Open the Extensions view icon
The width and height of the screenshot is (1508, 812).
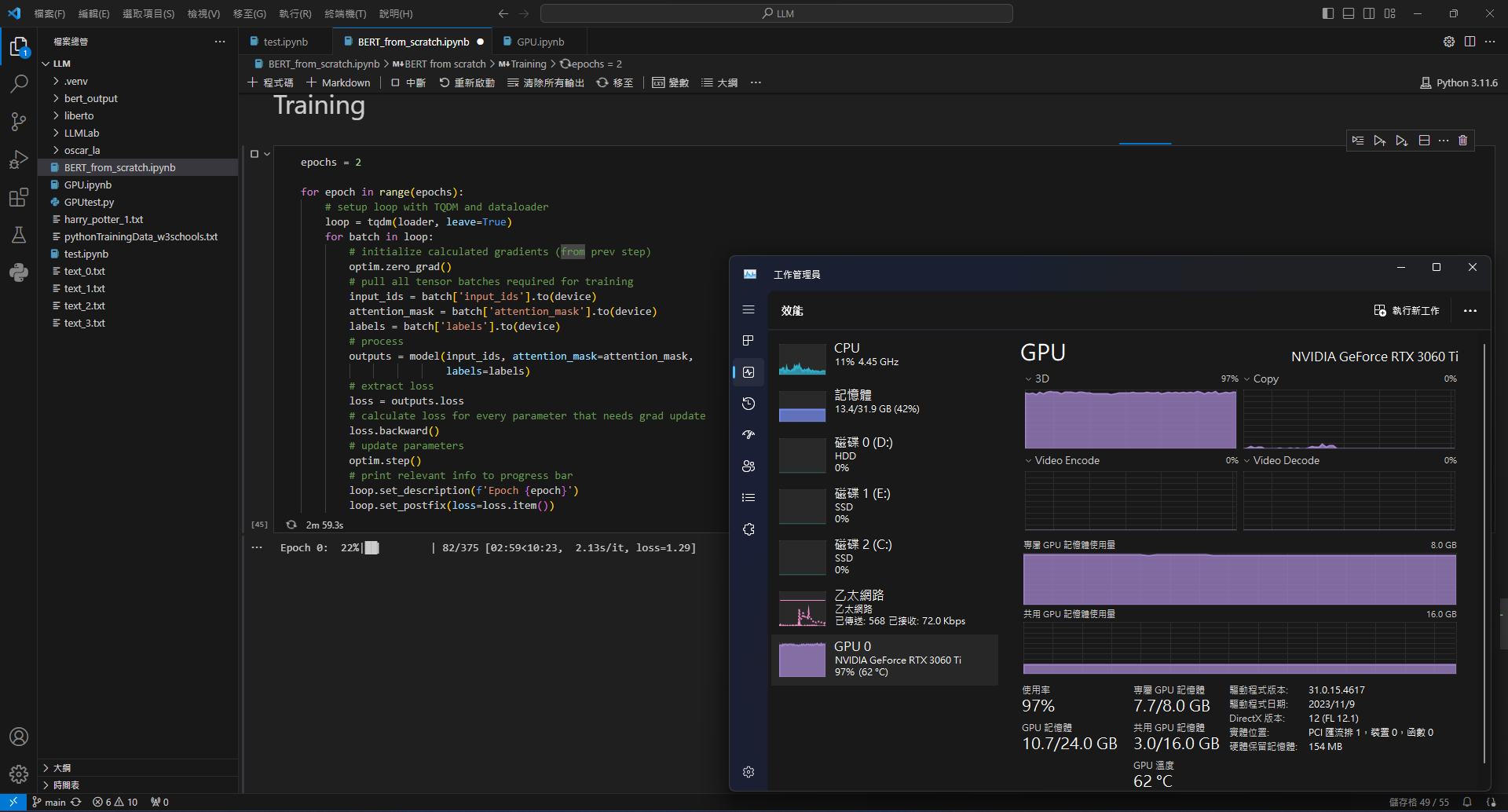(x=19, y=197)
